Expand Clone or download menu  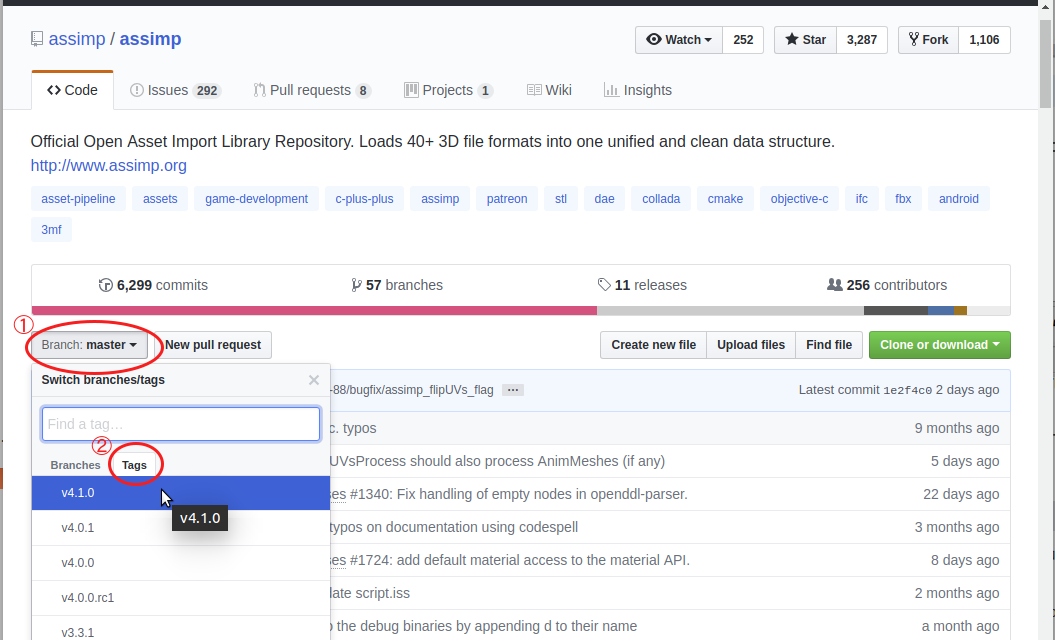939,345
